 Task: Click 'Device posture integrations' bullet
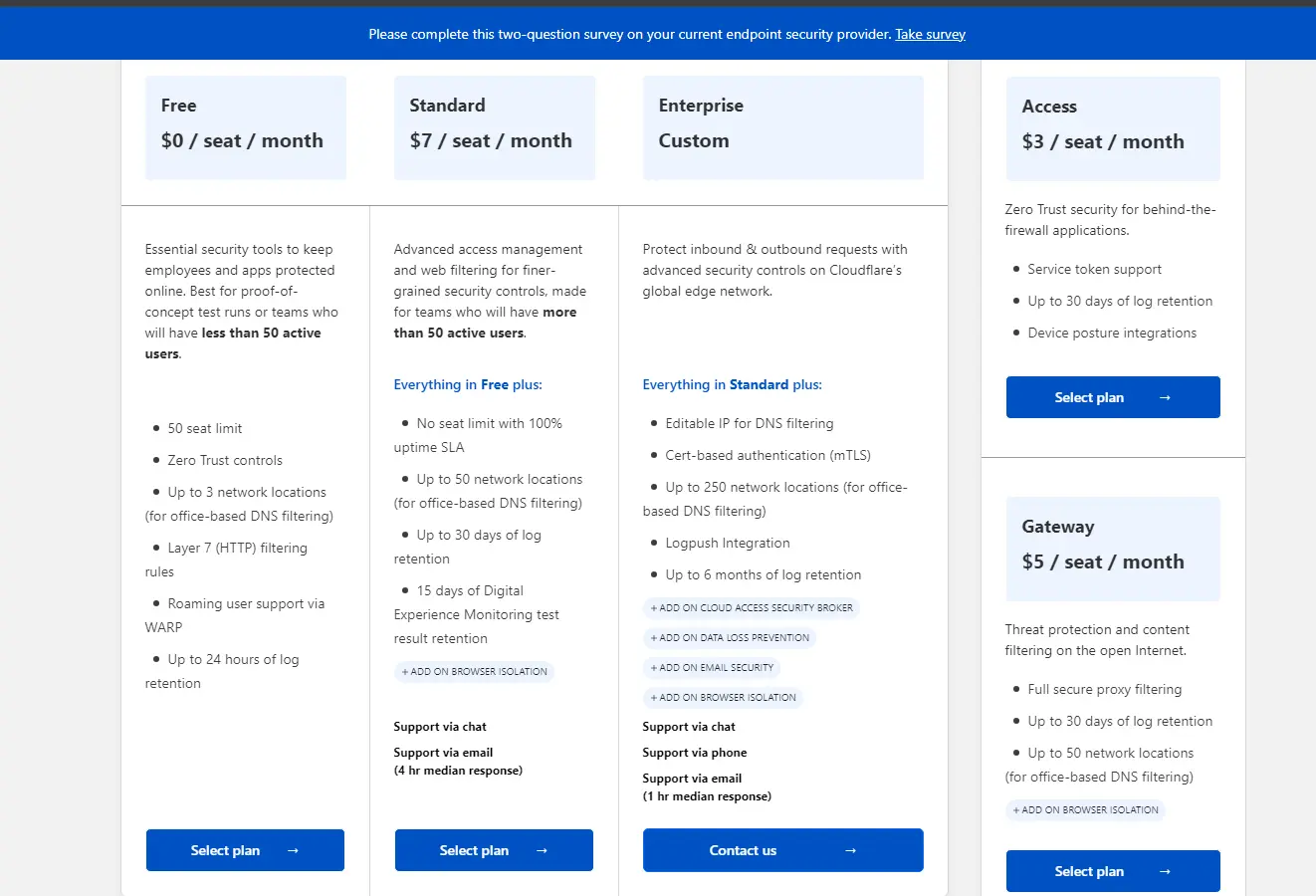(x=1113, y=333)
